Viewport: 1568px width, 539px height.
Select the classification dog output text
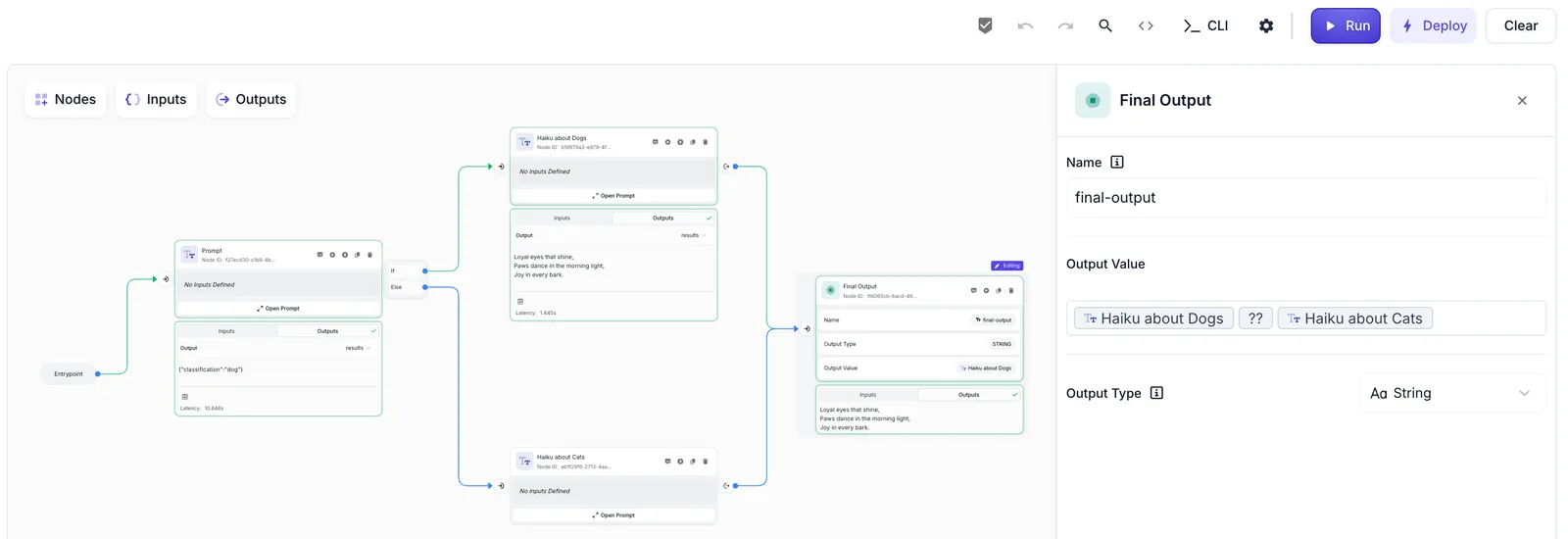(x=211, y=369)
